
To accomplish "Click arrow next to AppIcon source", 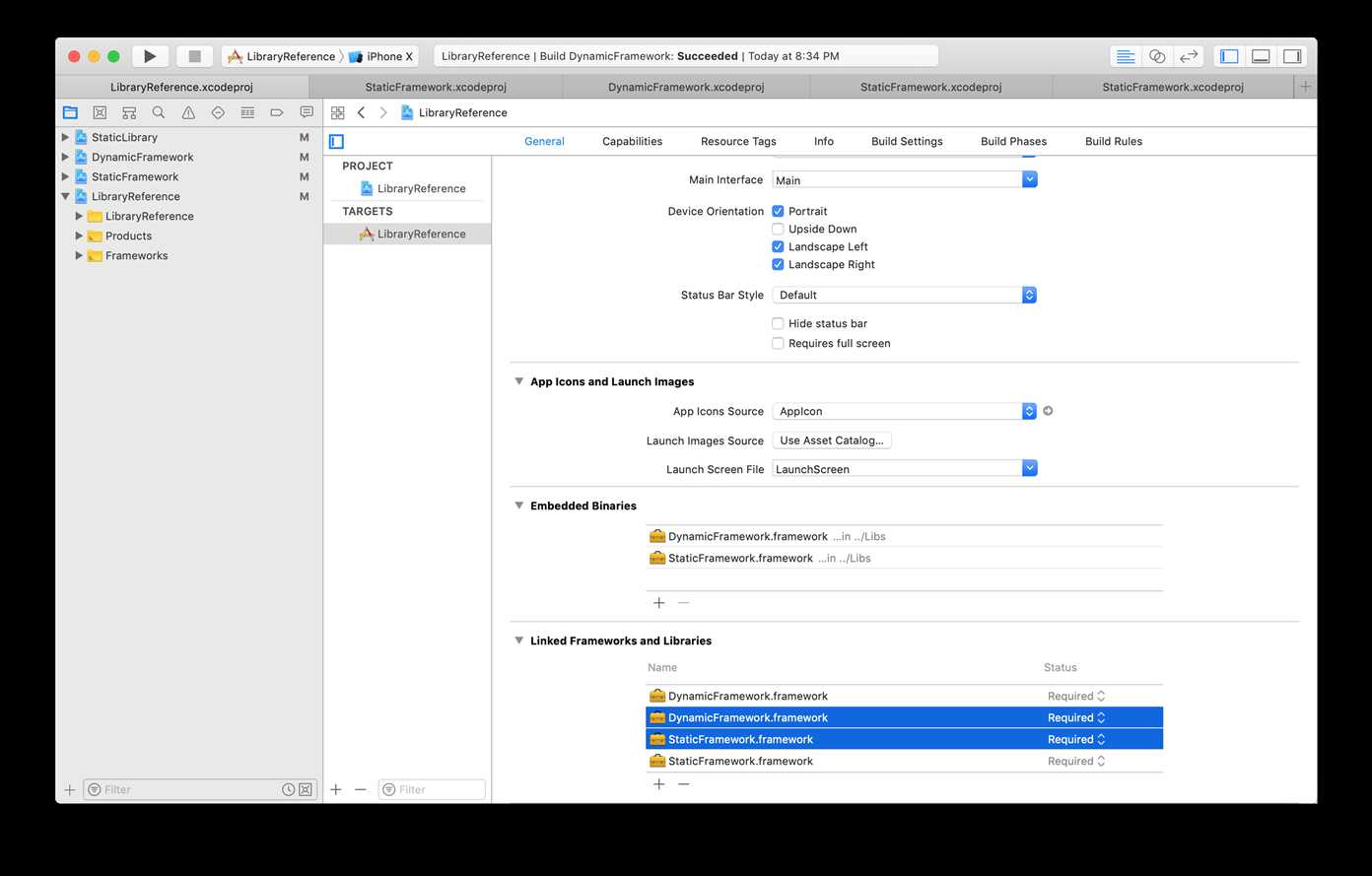I will (x=1048, y=411).
